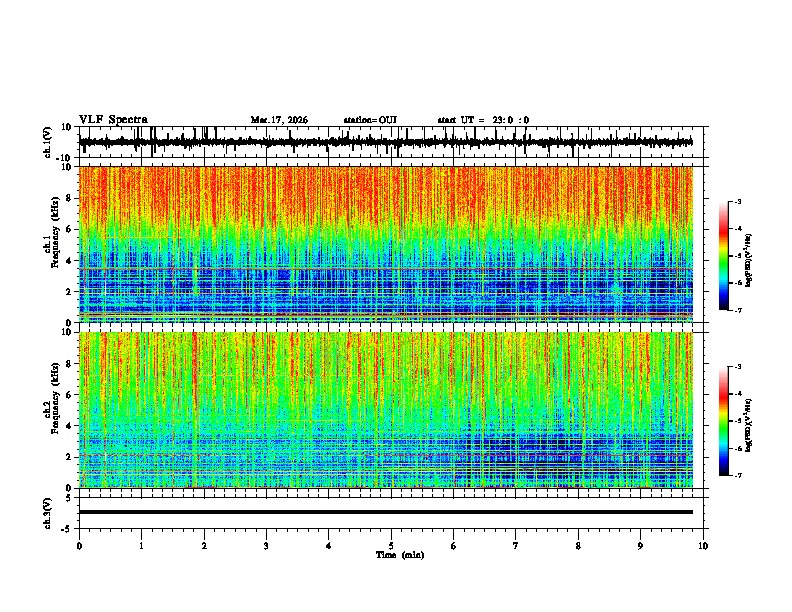Click the ch.2 color bar log(PSD) unit label

pos(749,425)
